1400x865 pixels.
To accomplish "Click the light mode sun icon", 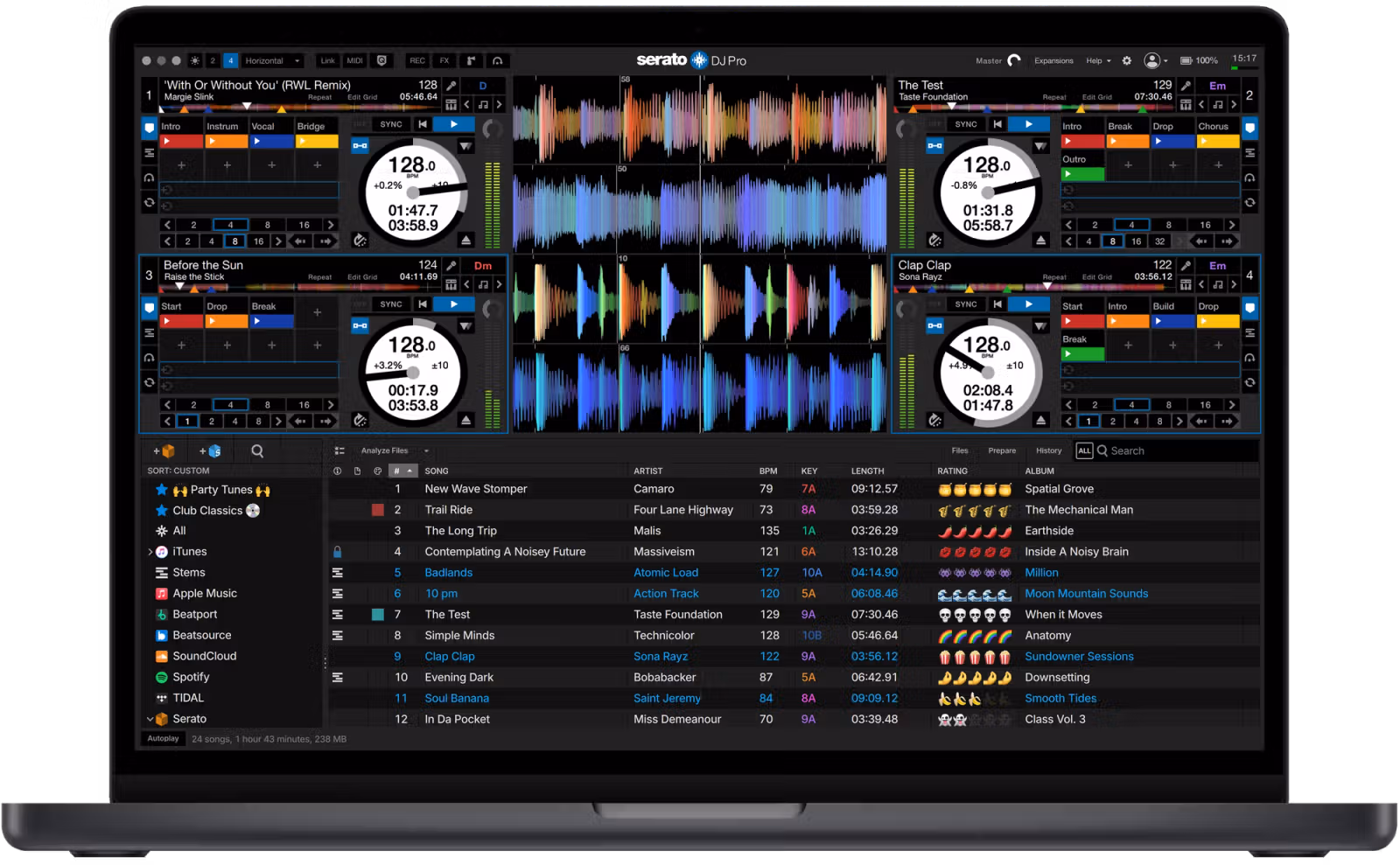I will pyautogui.click(x=195, y=61).
